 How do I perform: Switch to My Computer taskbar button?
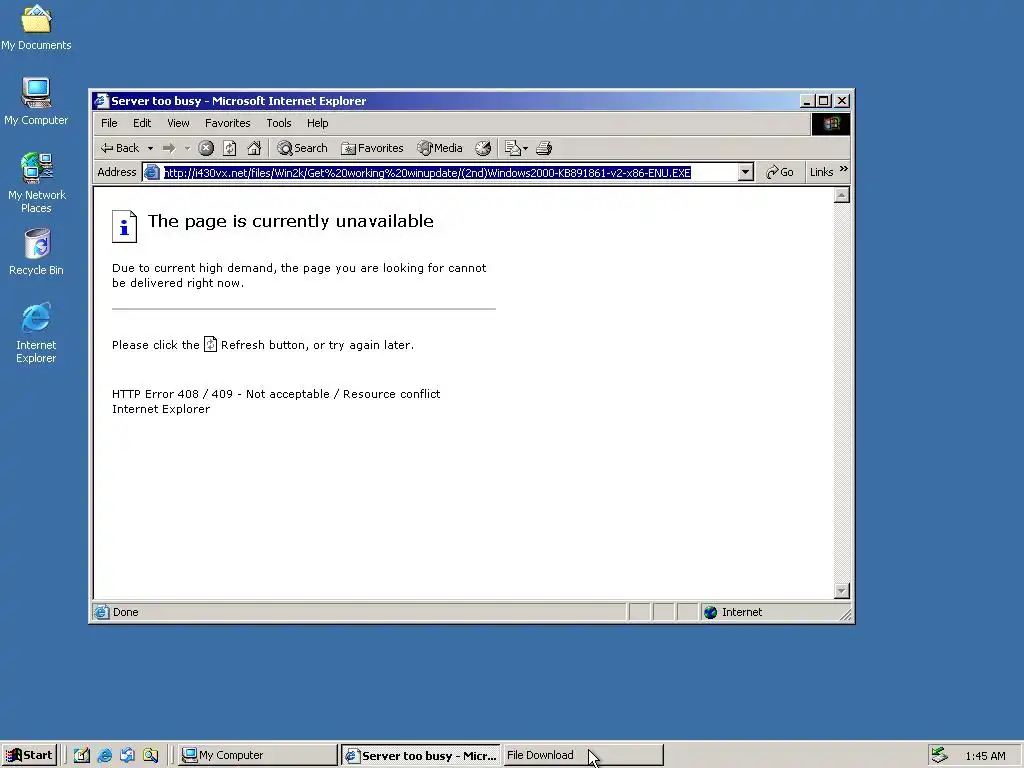pyautogui.click(x=257, y=755)
